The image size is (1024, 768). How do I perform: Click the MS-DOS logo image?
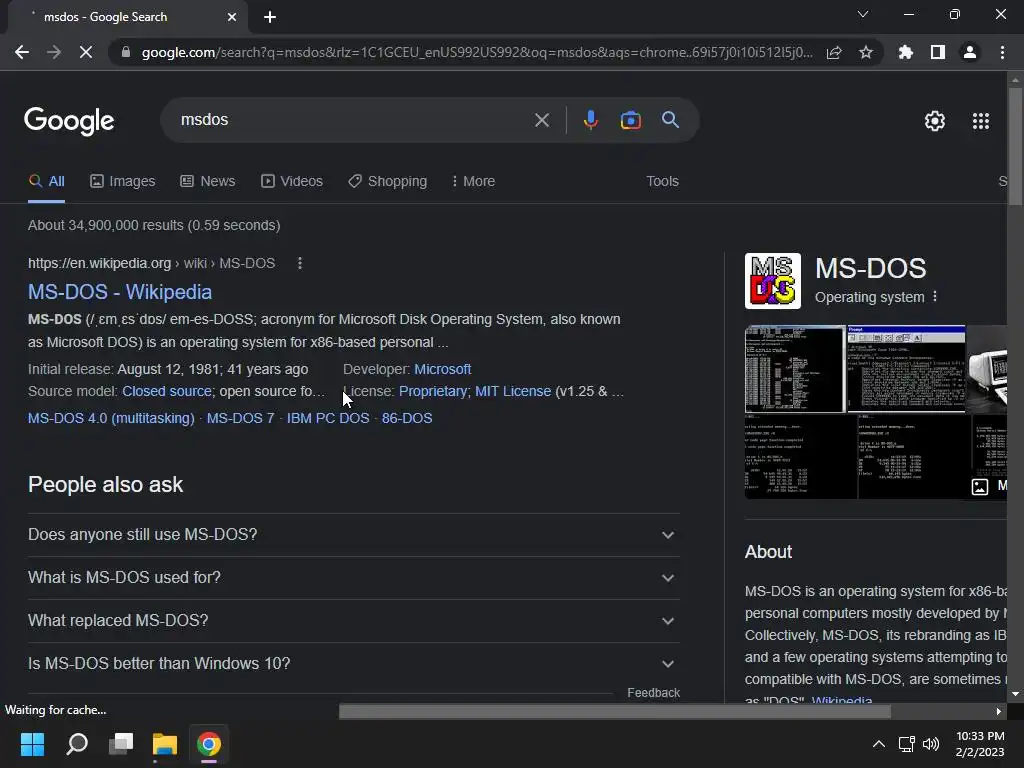pyautogui.click(x=773, y=281)
